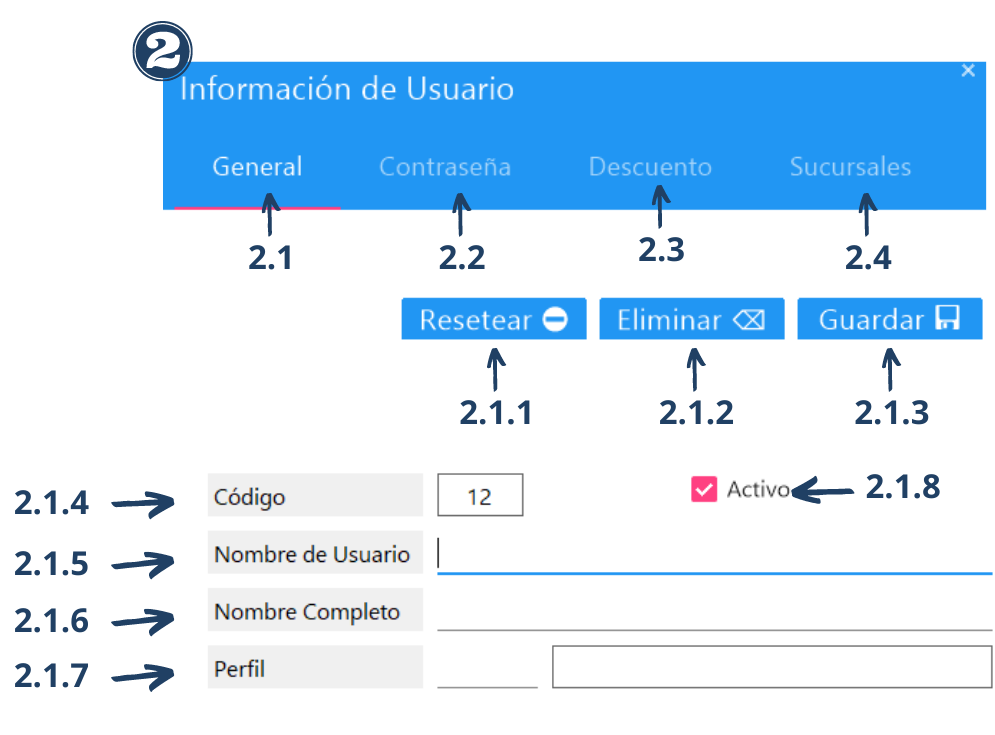Close the Información de Usuario dialog
This screenshot has width=995, height=735.
click(967, 71)
